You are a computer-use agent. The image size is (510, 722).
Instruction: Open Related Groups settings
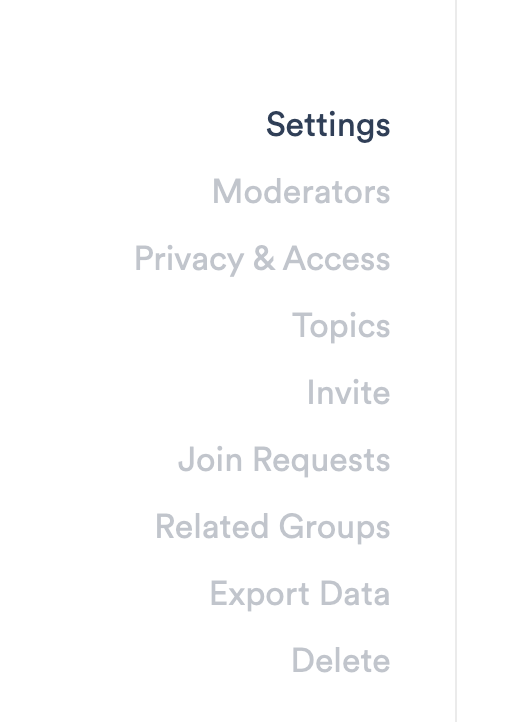coord(273,527)
